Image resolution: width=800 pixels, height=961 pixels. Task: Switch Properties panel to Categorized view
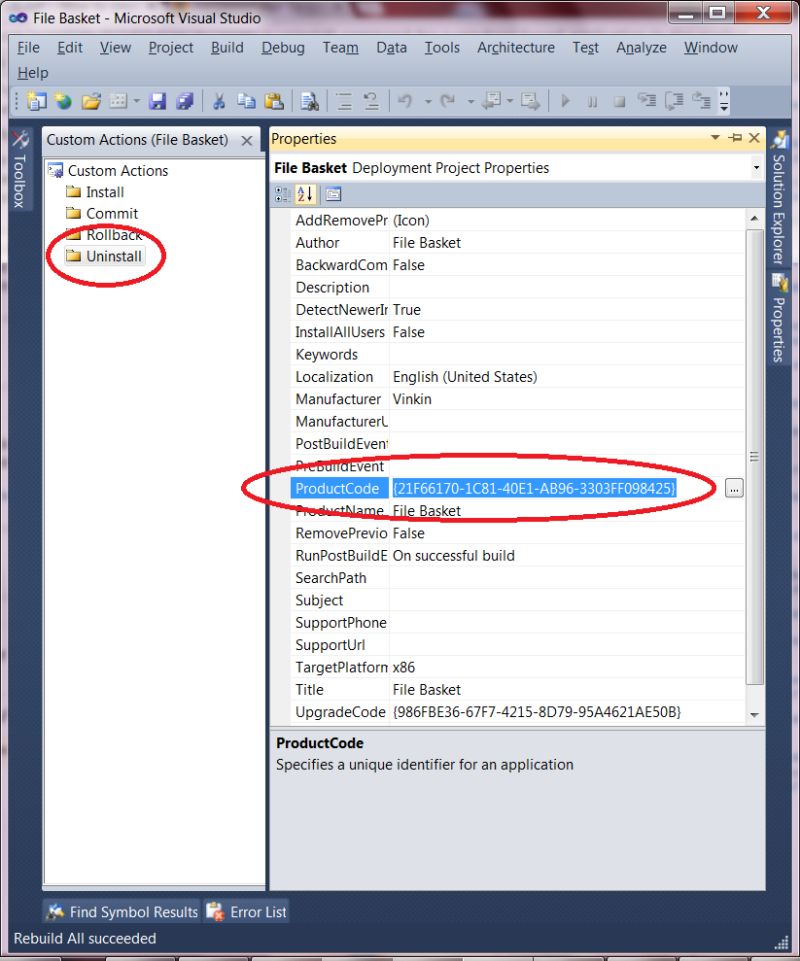pos(280,192)
